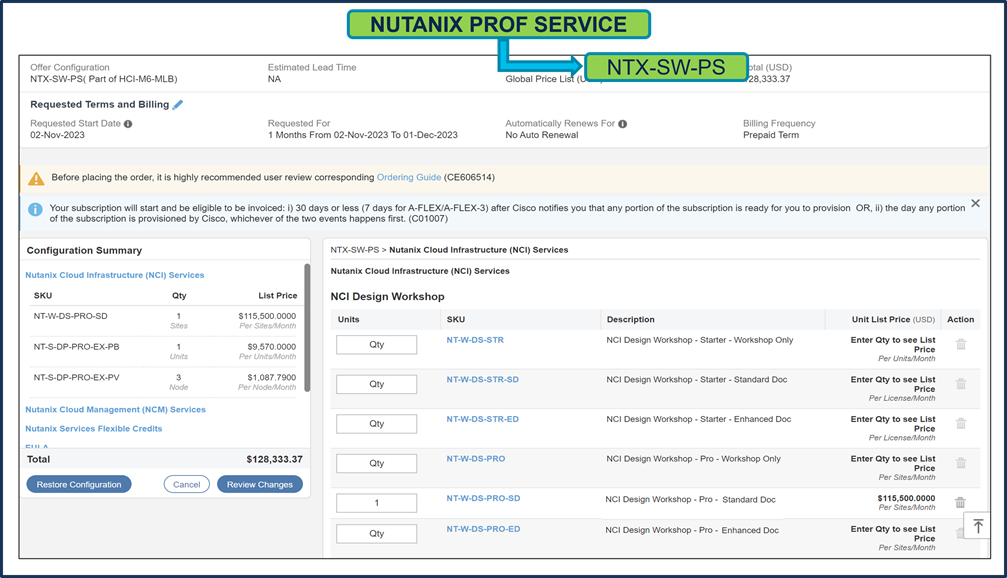The width and height of the screenshot is (1007, 578).
Task: Select NT-S-DP-PRO-EX-PV in Configuration Summary
Action: coord(76,378)
